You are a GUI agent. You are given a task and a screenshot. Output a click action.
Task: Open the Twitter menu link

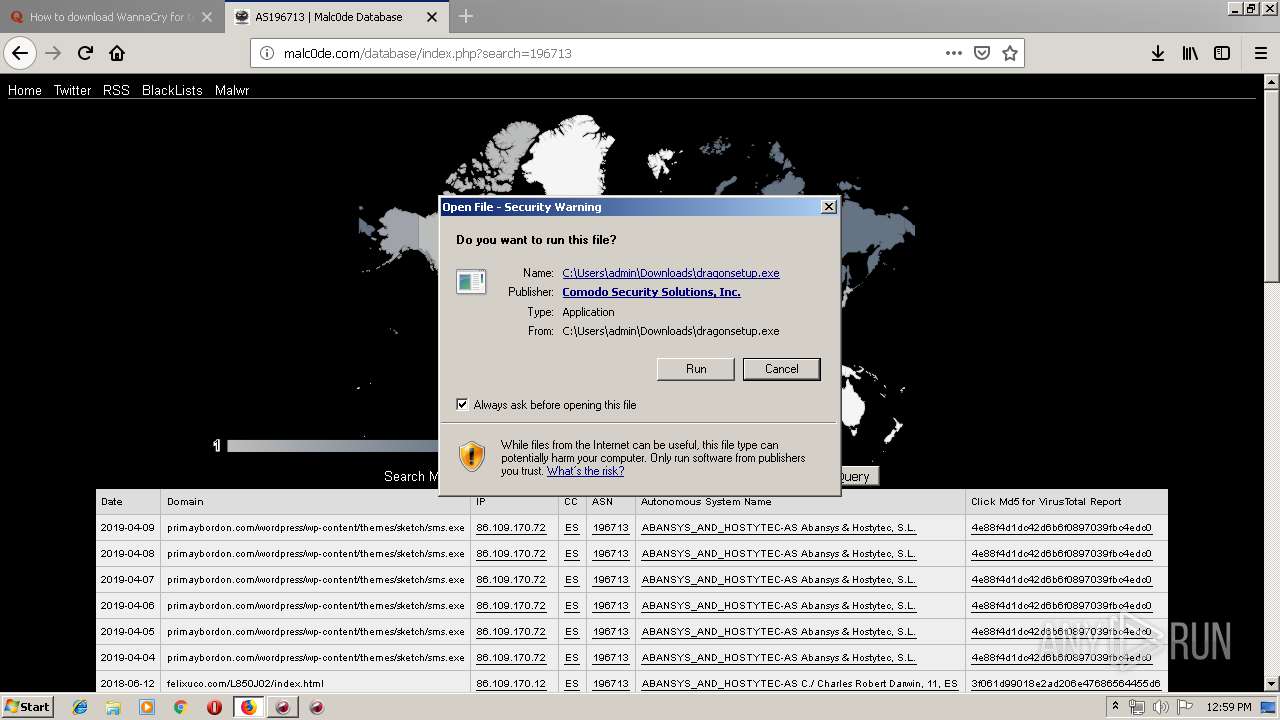(72, 90)
